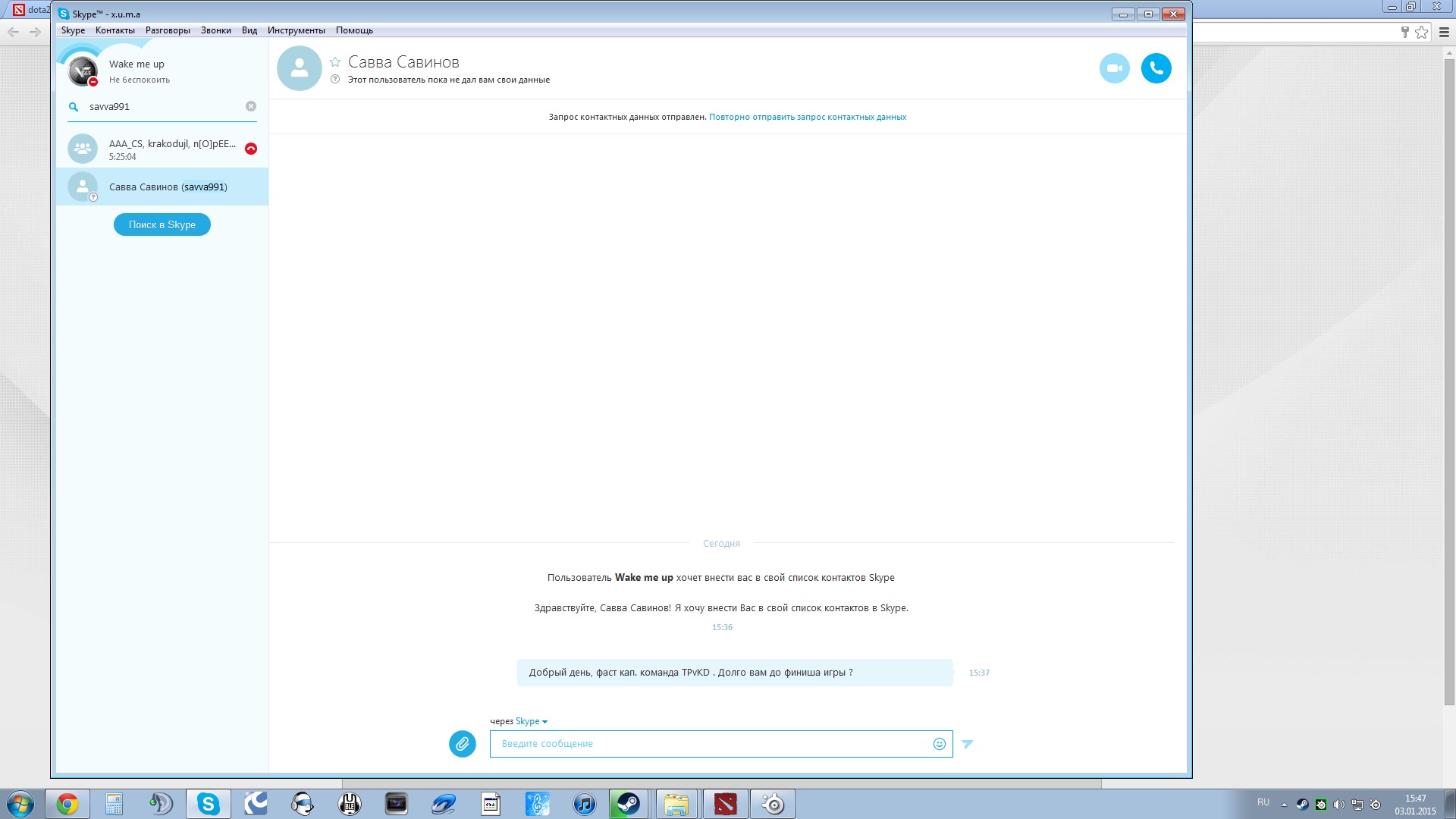Viewport: 1456px width, 819px height.
Task: Open Google Chrome from the taskbar
Action: (x=67, y=804)
